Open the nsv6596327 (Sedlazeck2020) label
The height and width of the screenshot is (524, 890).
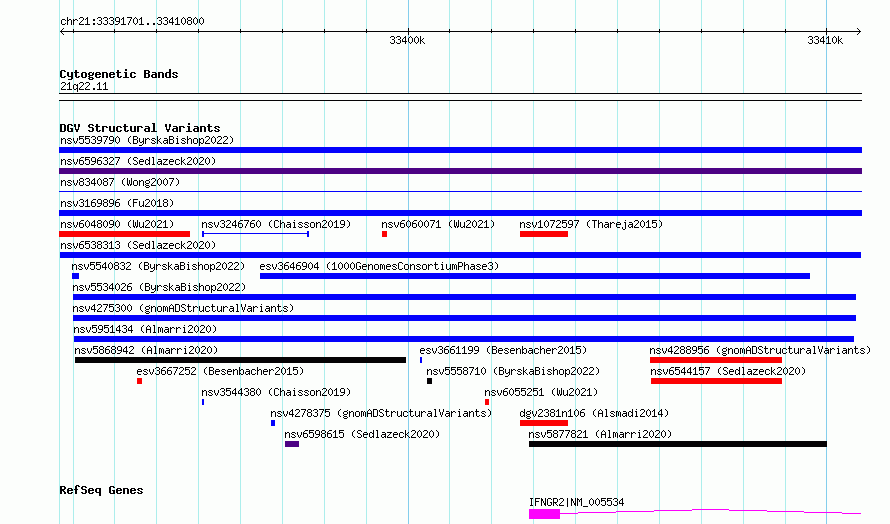138,161
